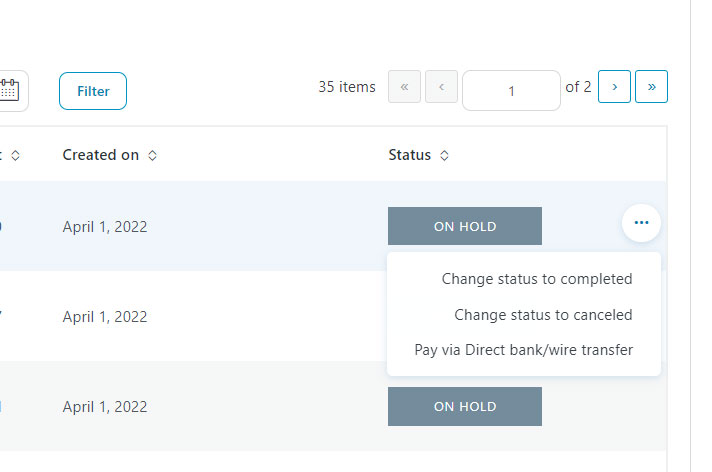
Task: Toggle the three-dot row actions menu
Action: [x=641, y=223]
